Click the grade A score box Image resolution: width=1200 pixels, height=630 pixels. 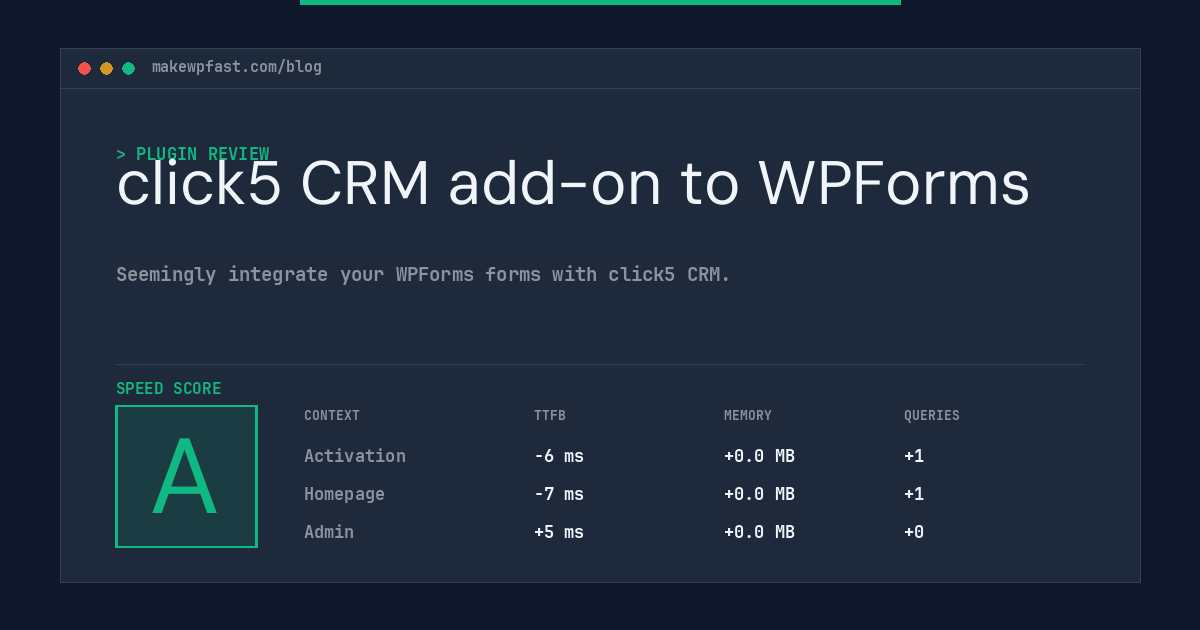[186, 476]
